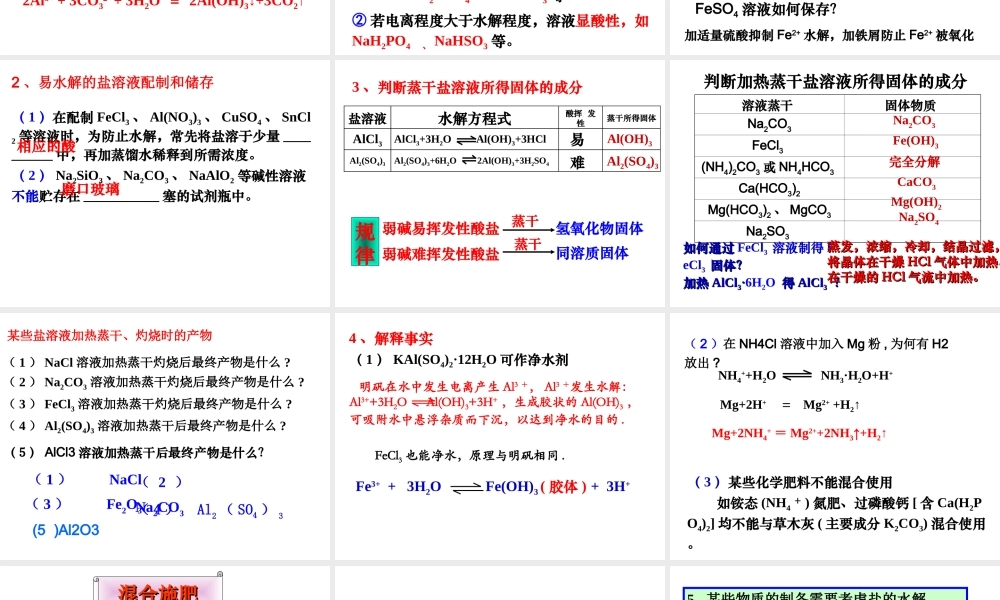Click the red Al(OH)3 result cell
Image resolution: width=1000 pixels, height=600 pixels.
pos(629,140)
